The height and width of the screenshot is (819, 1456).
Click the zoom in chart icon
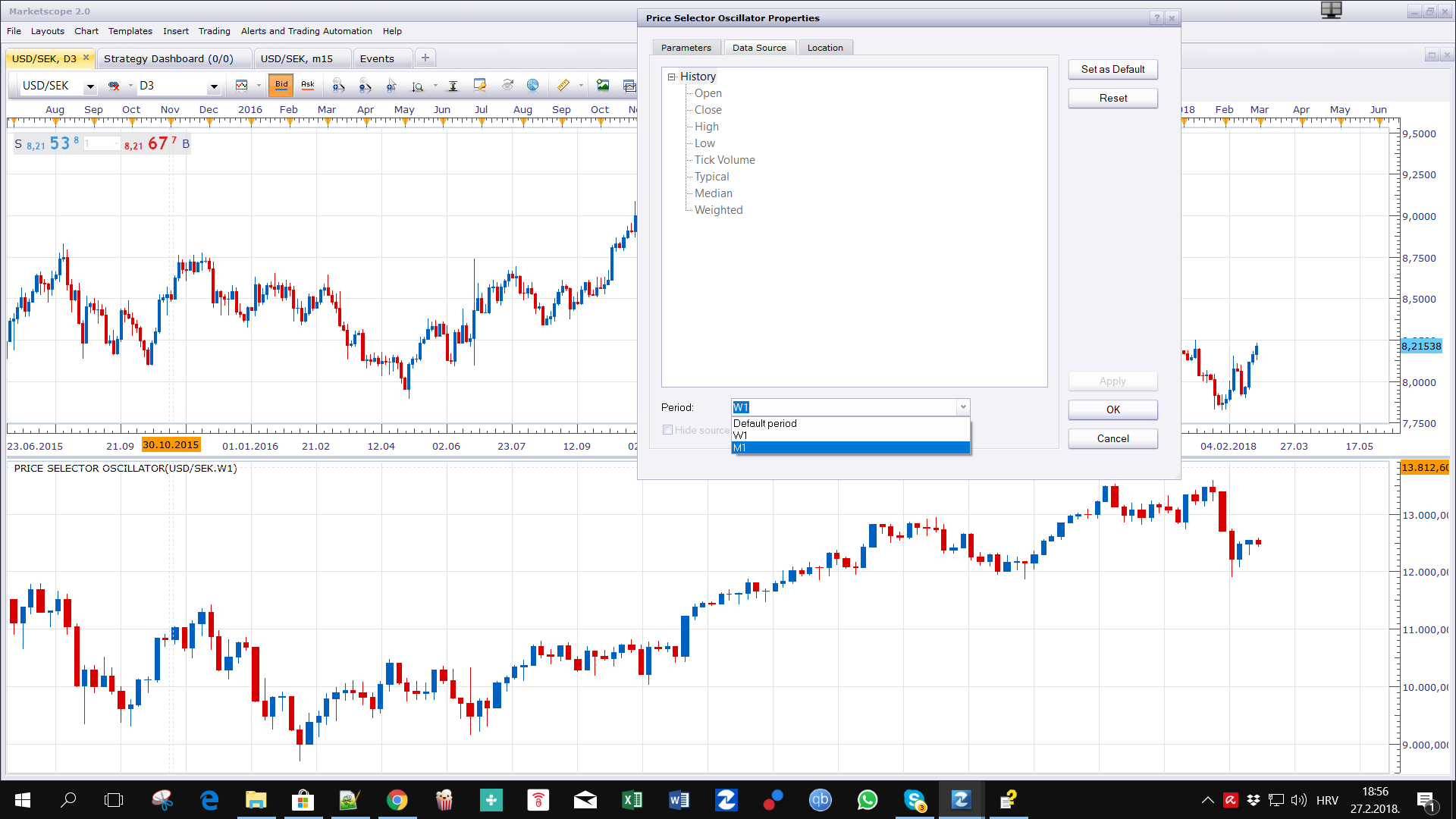coord(339,86)
